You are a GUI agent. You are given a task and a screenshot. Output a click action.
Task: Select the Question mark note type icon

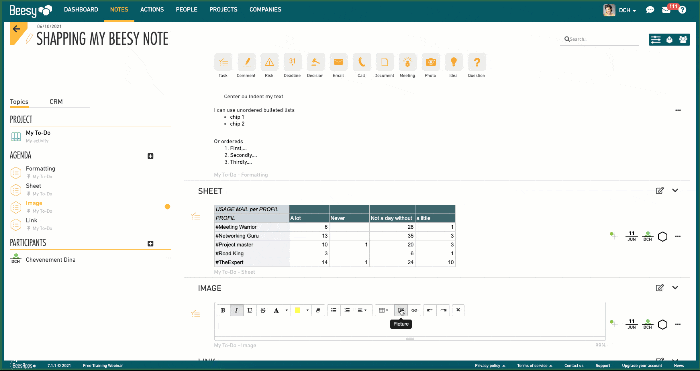(477, 62)
